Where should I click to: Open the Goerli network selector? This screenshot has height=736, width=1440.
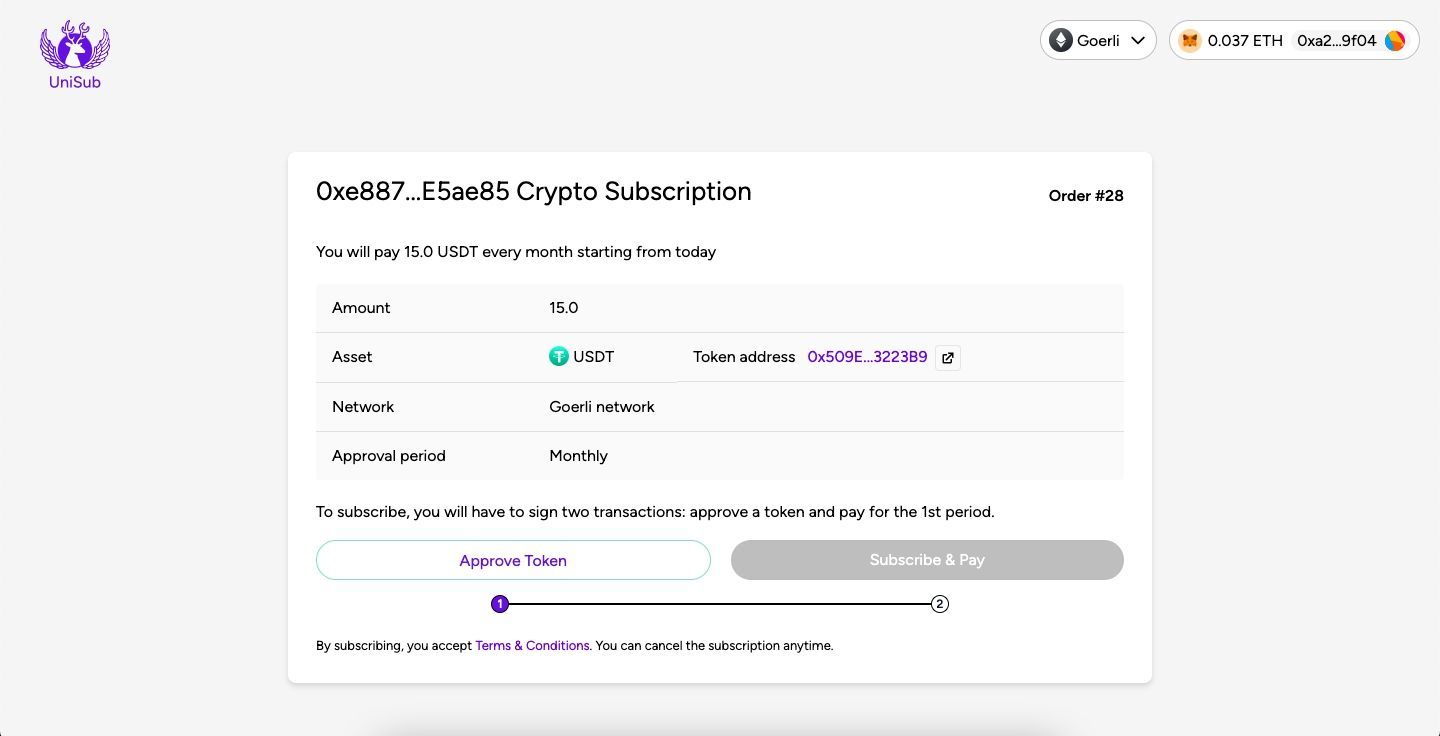tap(1098, 40)
